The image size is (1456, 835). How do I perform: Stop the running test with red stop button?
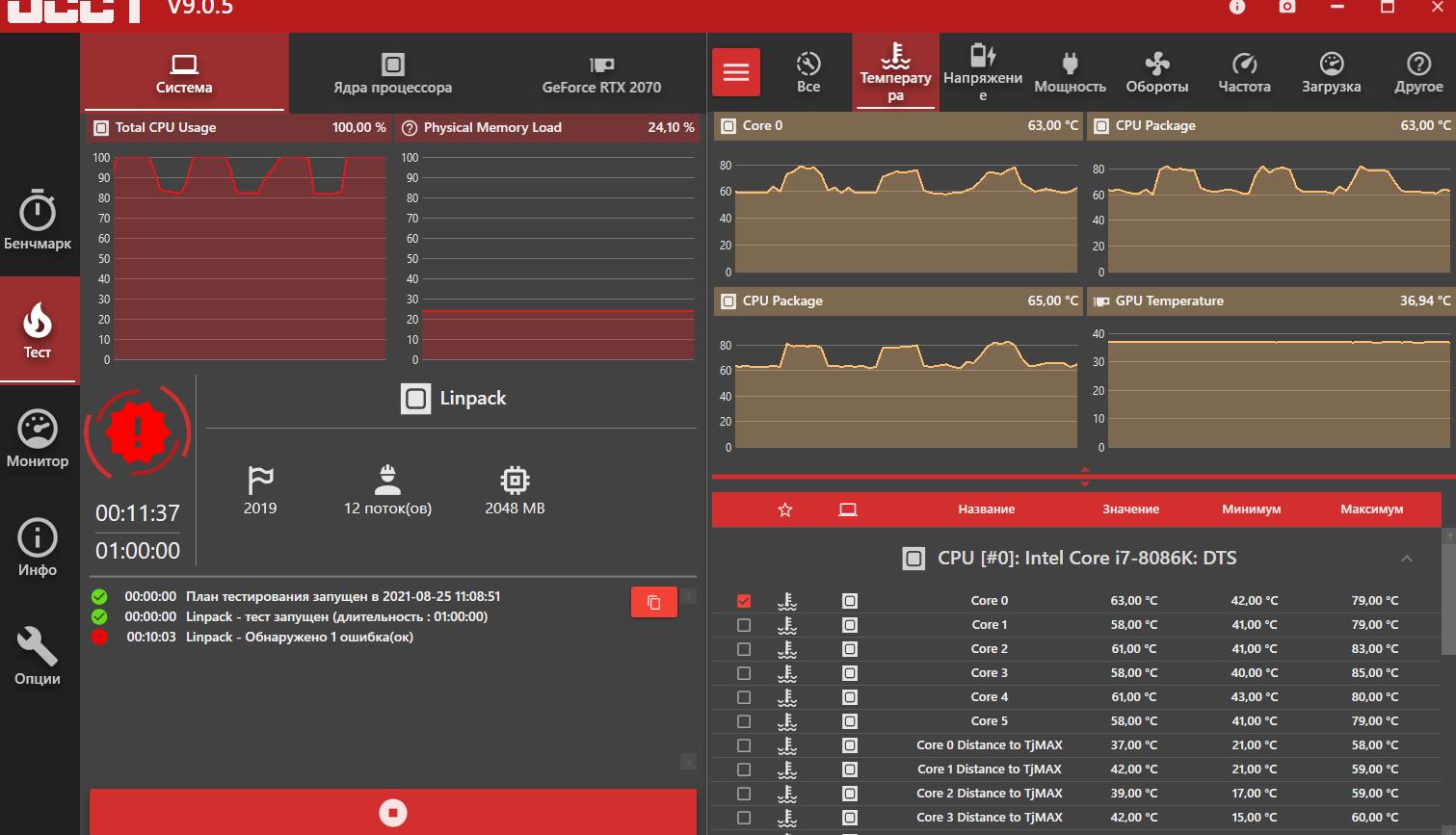pos(393,812)
